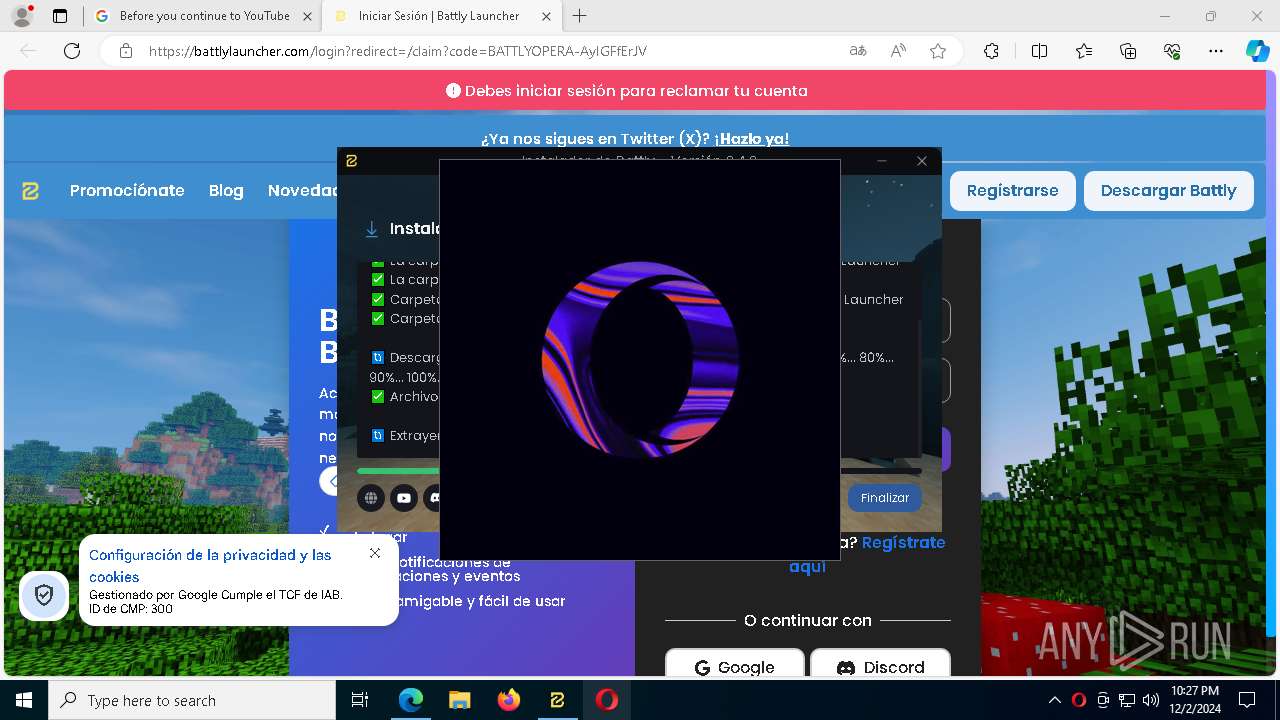Close the Battly installer window
1280x720 pixels.
(922, 161)
